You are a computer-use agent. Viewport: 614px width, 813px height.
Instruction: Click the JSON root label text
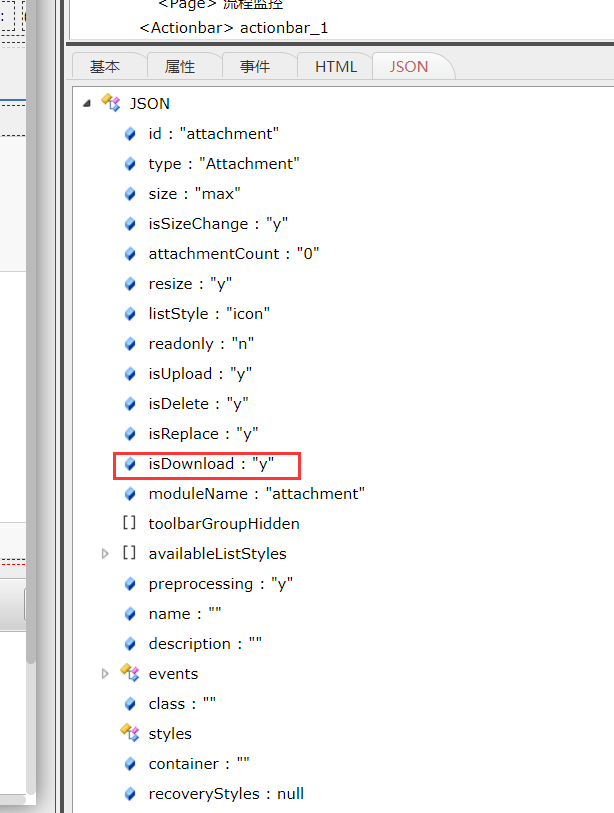[149, 104]
